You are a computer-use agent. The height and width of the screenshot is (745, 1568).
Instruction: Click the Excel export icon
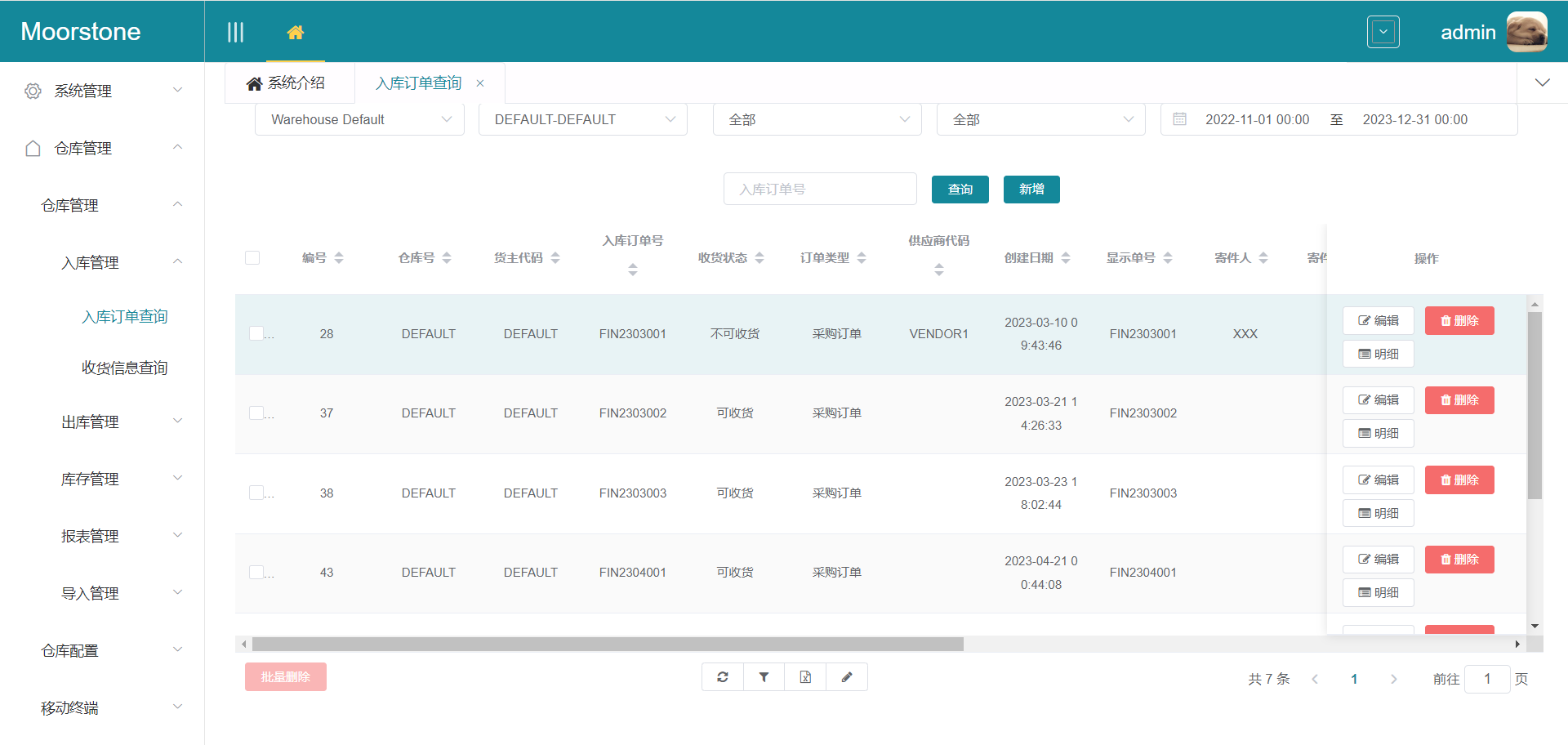pos(805,677)
